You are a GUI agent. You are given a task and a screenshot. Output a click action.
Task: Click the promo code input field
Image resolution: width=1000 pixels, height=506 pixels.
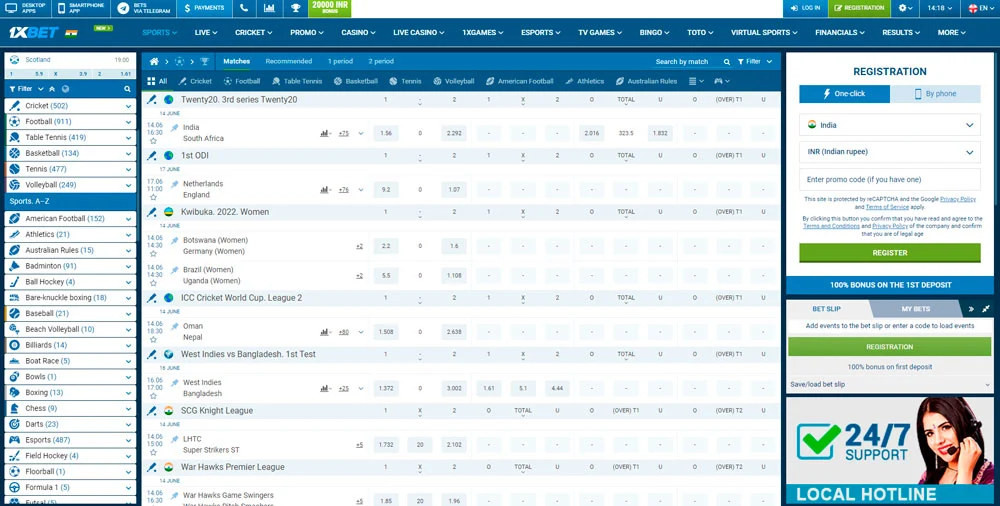pyautogui.click(x=890, y=180)
